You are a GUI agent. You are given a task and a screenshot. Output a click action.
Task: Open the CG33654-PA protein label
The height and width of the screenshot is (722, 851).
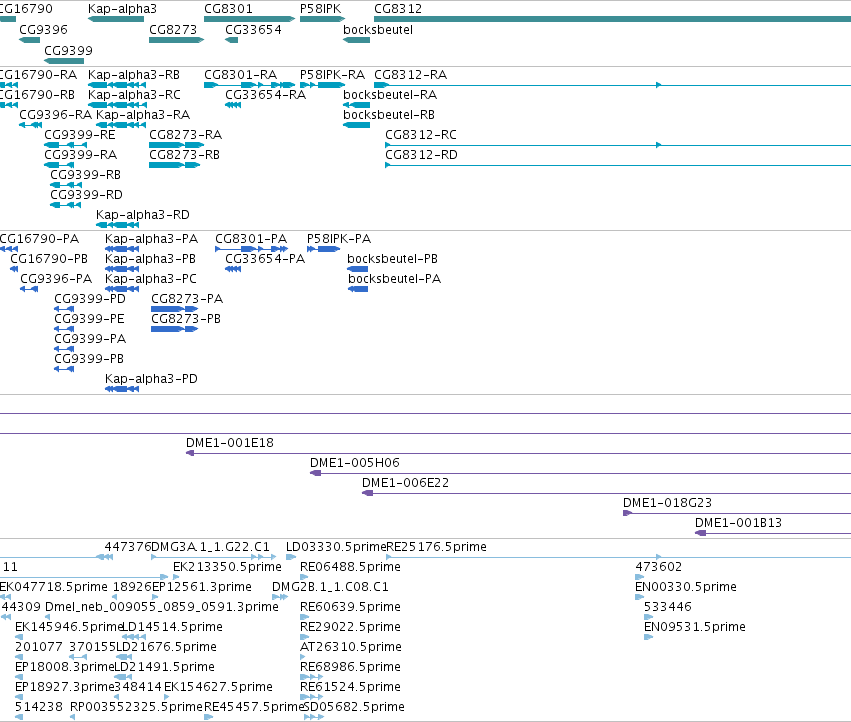coord(265,259)
